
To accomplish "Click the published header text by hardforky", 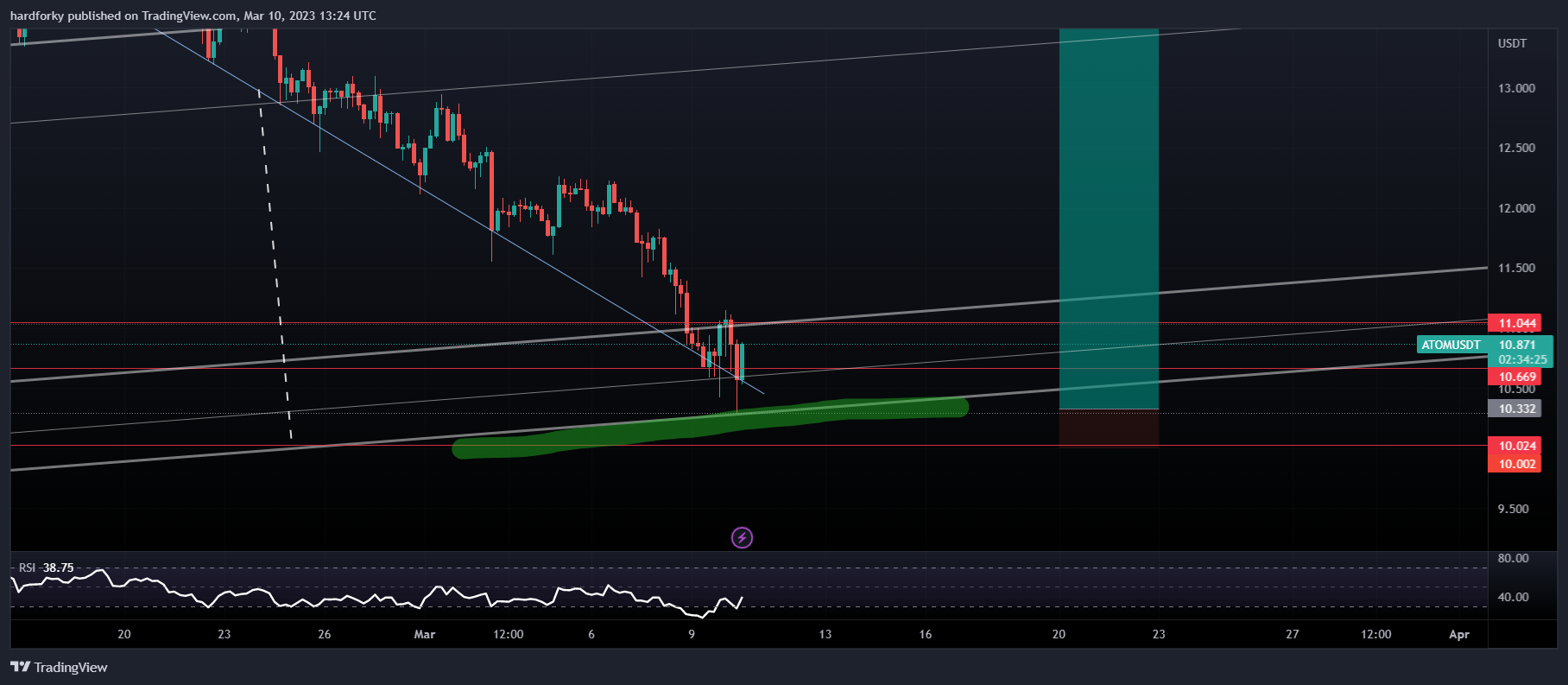I will click(x=193, y=16).
